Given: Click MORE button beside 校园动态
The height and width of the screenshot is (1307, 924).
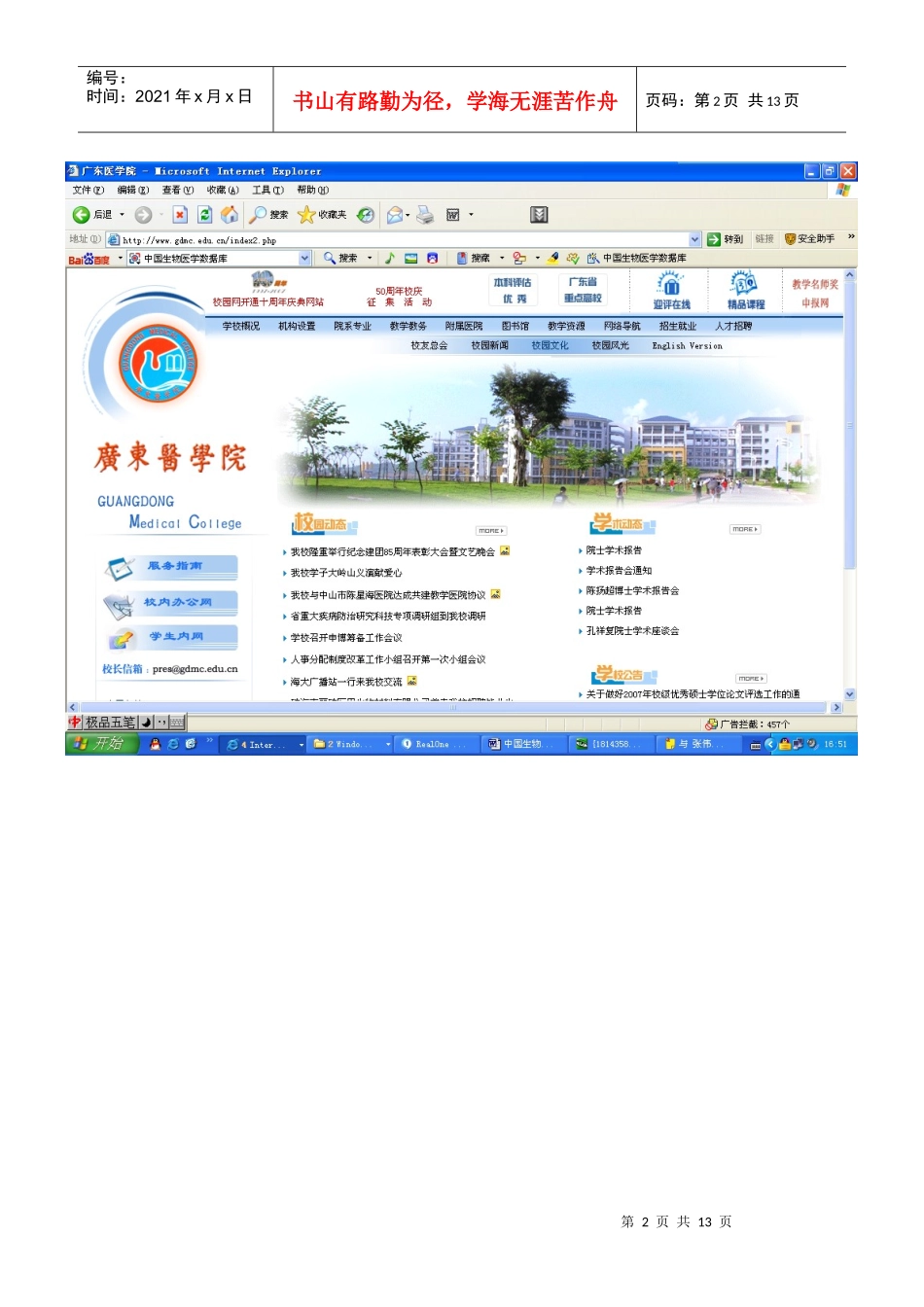Looking at the screenshot, I should pyautogui.click(x=491, y=531).
